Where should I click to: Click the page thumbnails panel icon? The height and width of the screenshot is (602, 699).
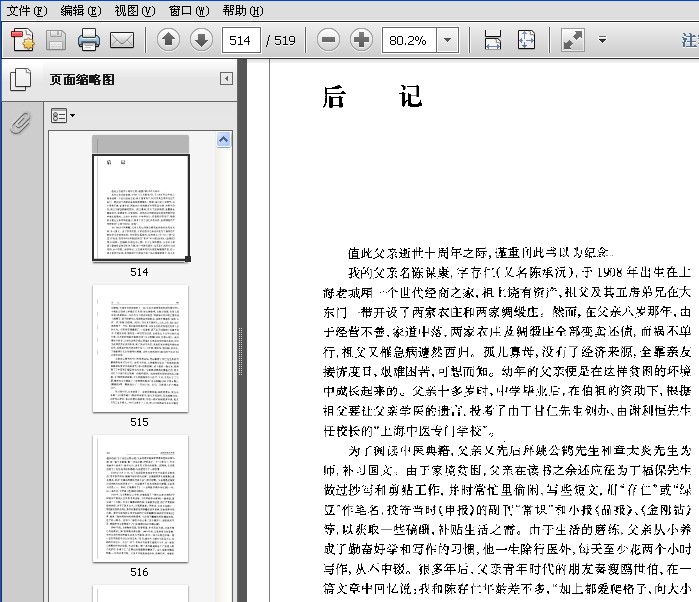(x=21, y=79)
